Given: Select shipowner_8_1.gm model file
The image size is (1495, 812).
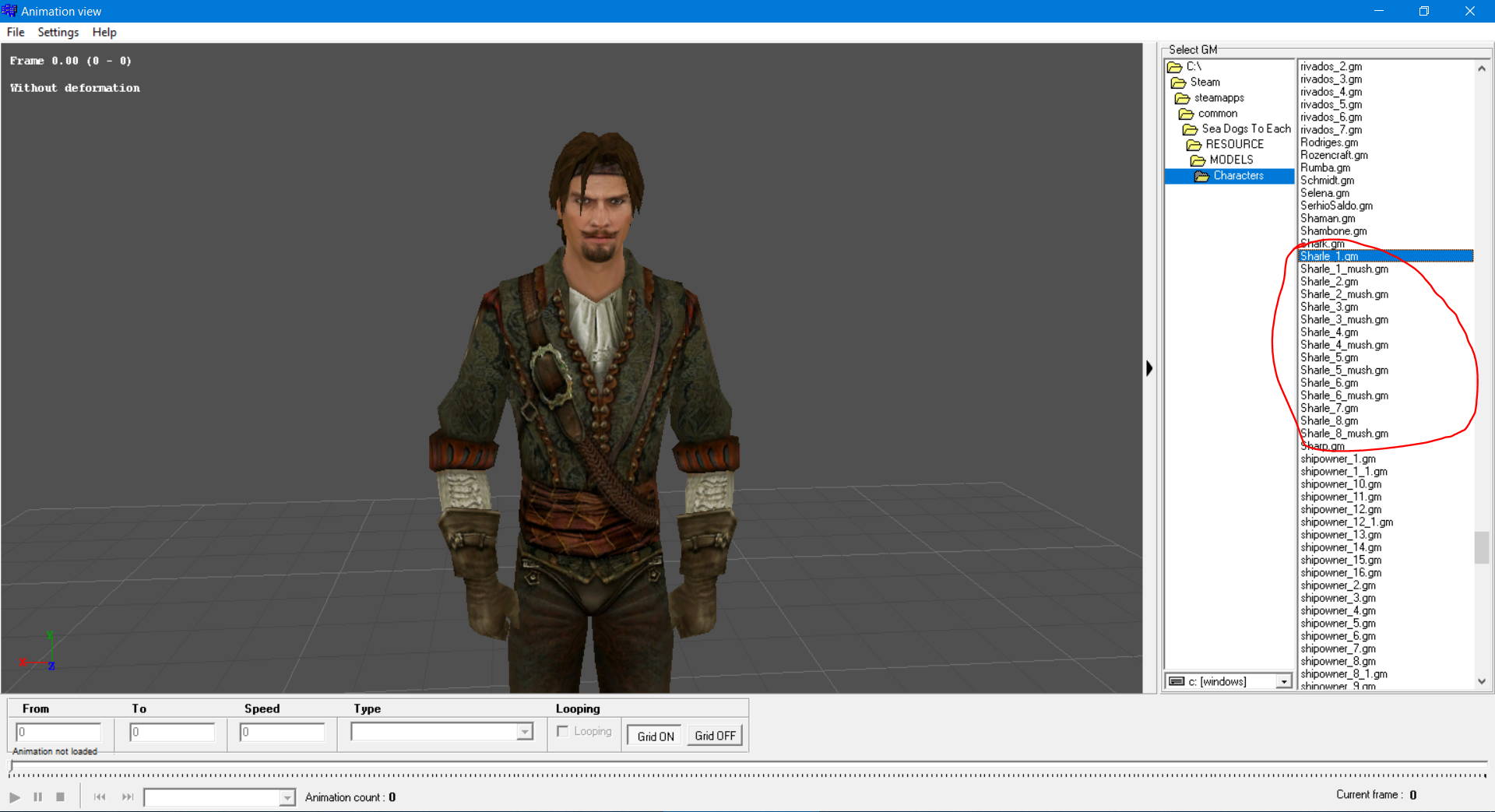Looking at the screenshot, I should click(1343, 674).
